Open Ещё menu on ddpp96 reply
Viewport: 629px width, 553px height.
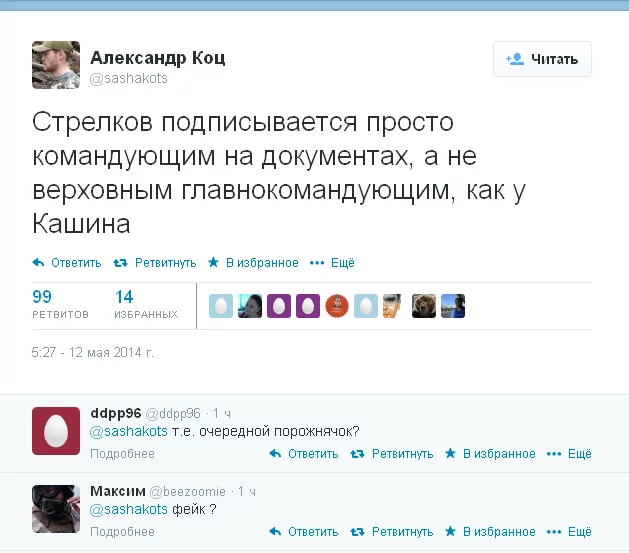pyautogui.click(x=569, y=454)
